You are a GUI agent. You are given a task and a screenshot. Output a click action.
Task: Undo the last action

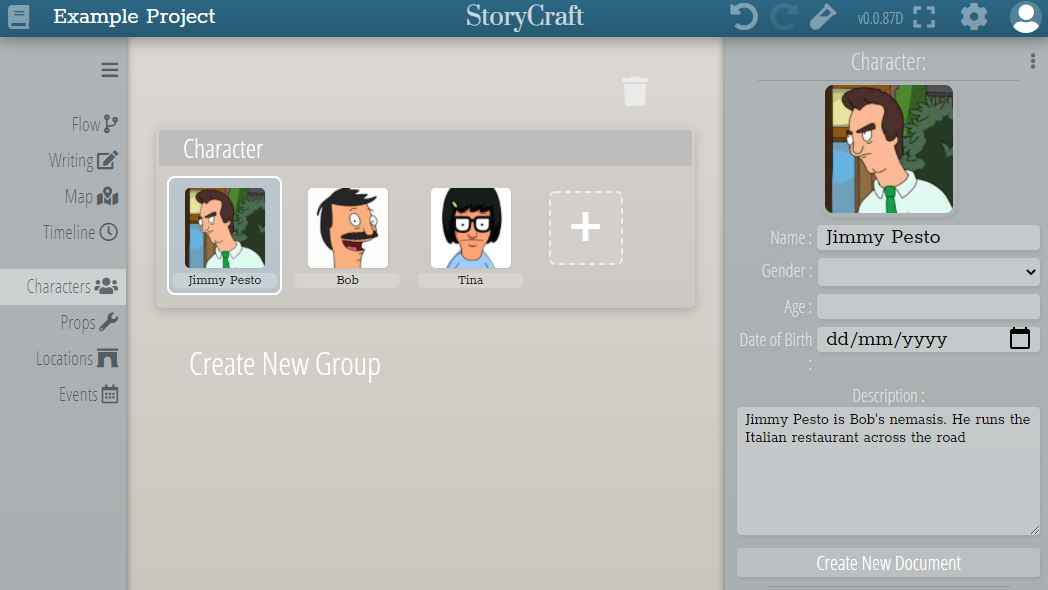coord(742,17)
